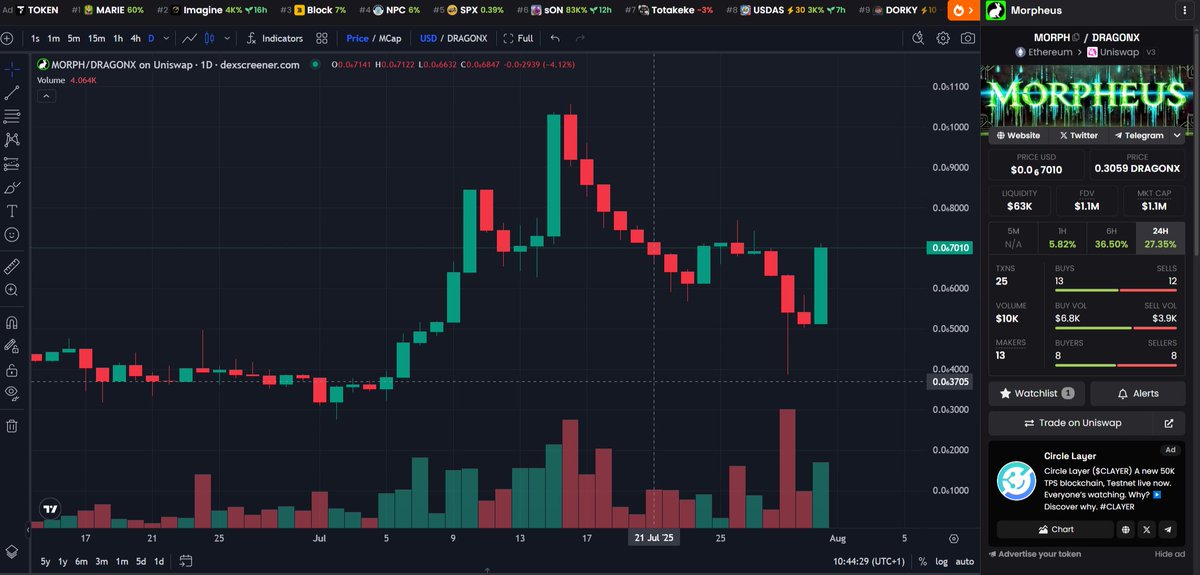
Task: Open the Morpheus Website link
Action: click(x=1017, y=135)
